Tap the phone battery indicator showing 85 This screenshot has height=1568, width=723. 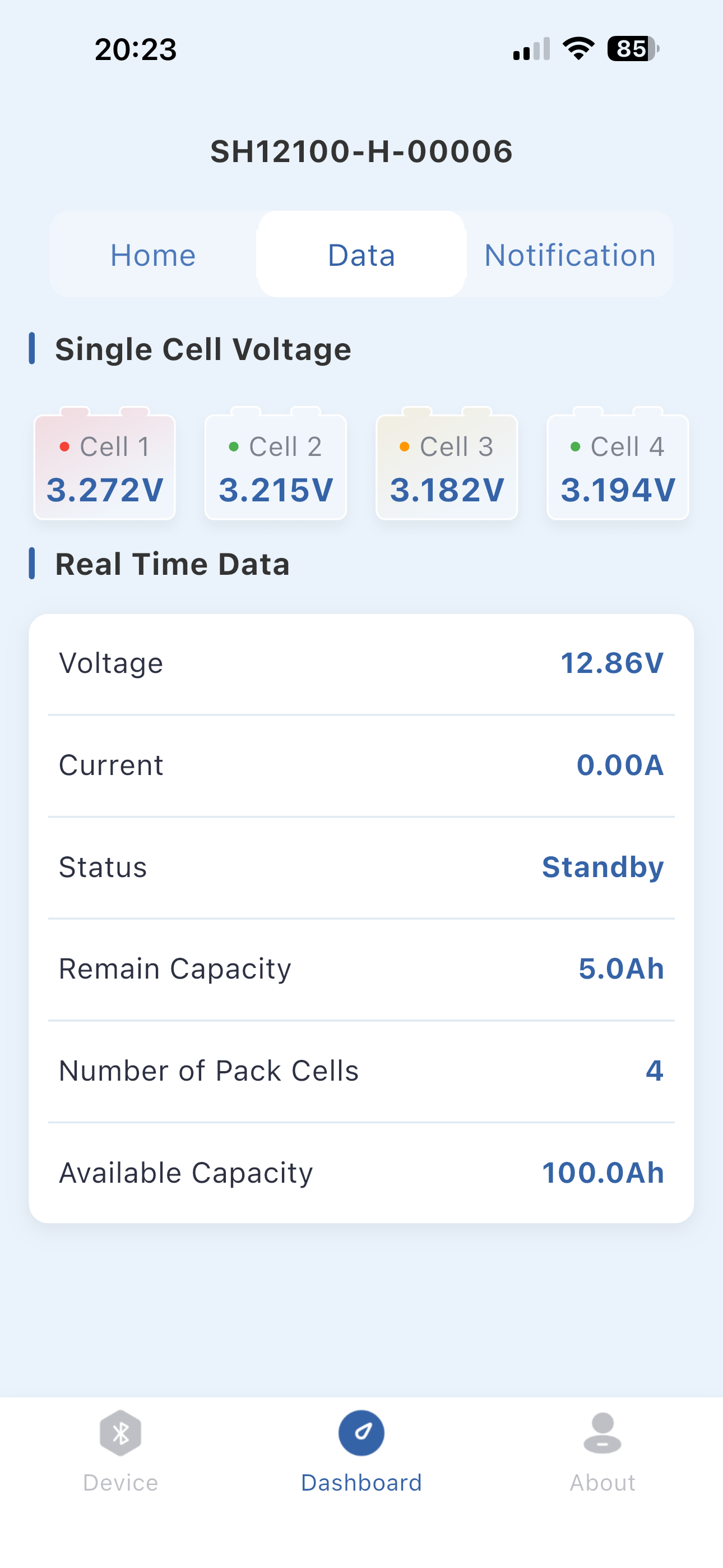tap(633, 49)
